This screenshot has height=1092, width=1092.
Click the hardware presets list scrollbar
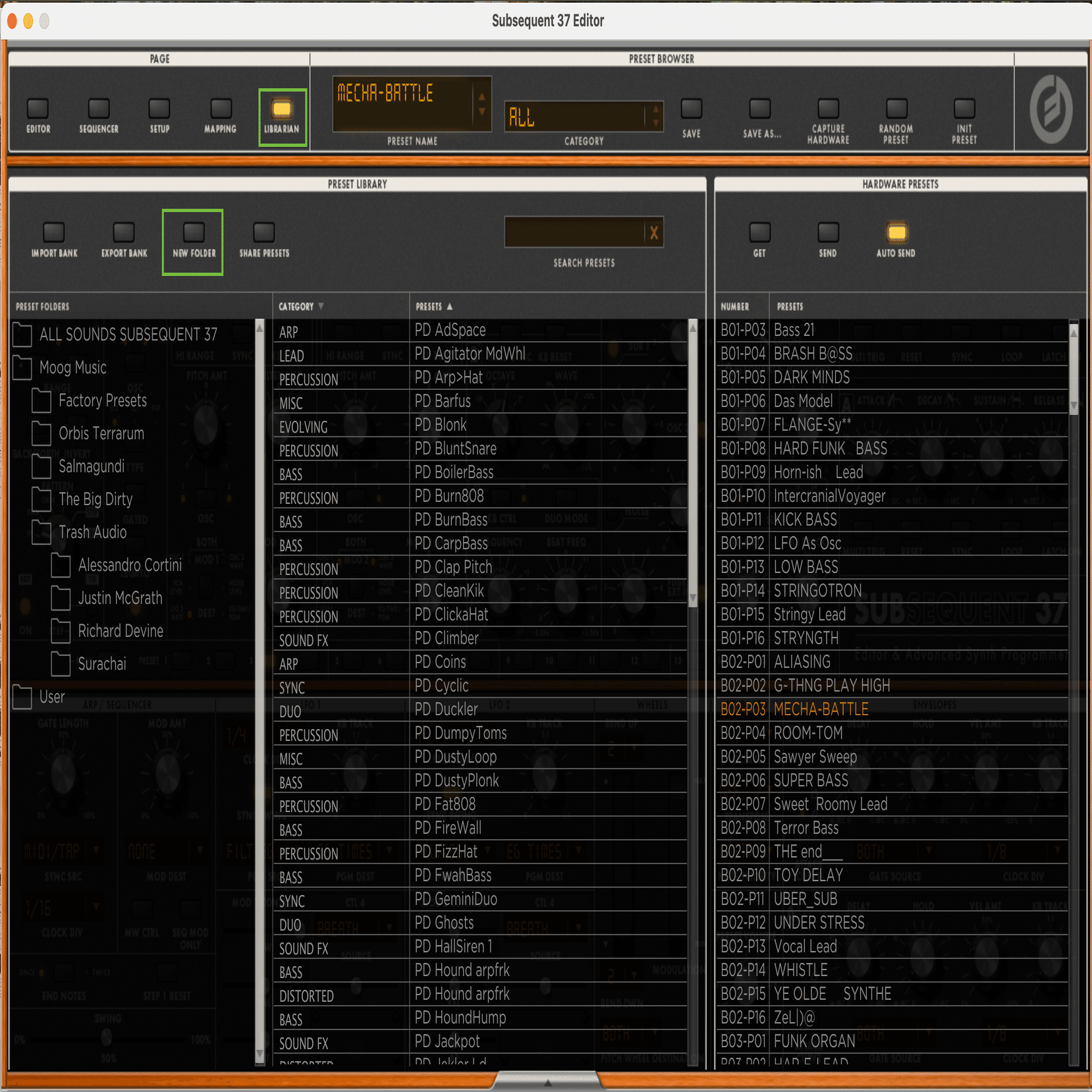tap(1074, 369)
